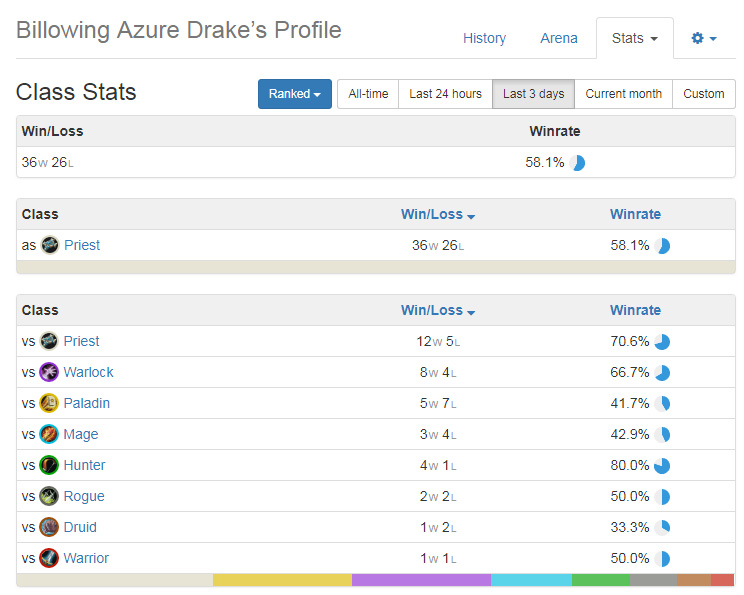Select the Last 24 hours filter

pyautogui.click(x=446, y=94)
